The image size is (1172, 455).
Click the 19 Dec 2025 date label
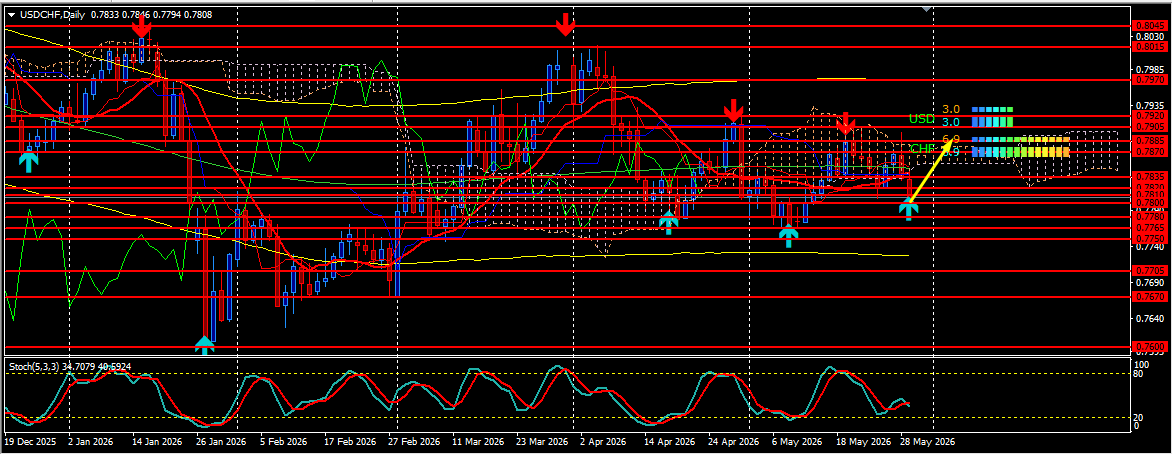click(31, 442)
